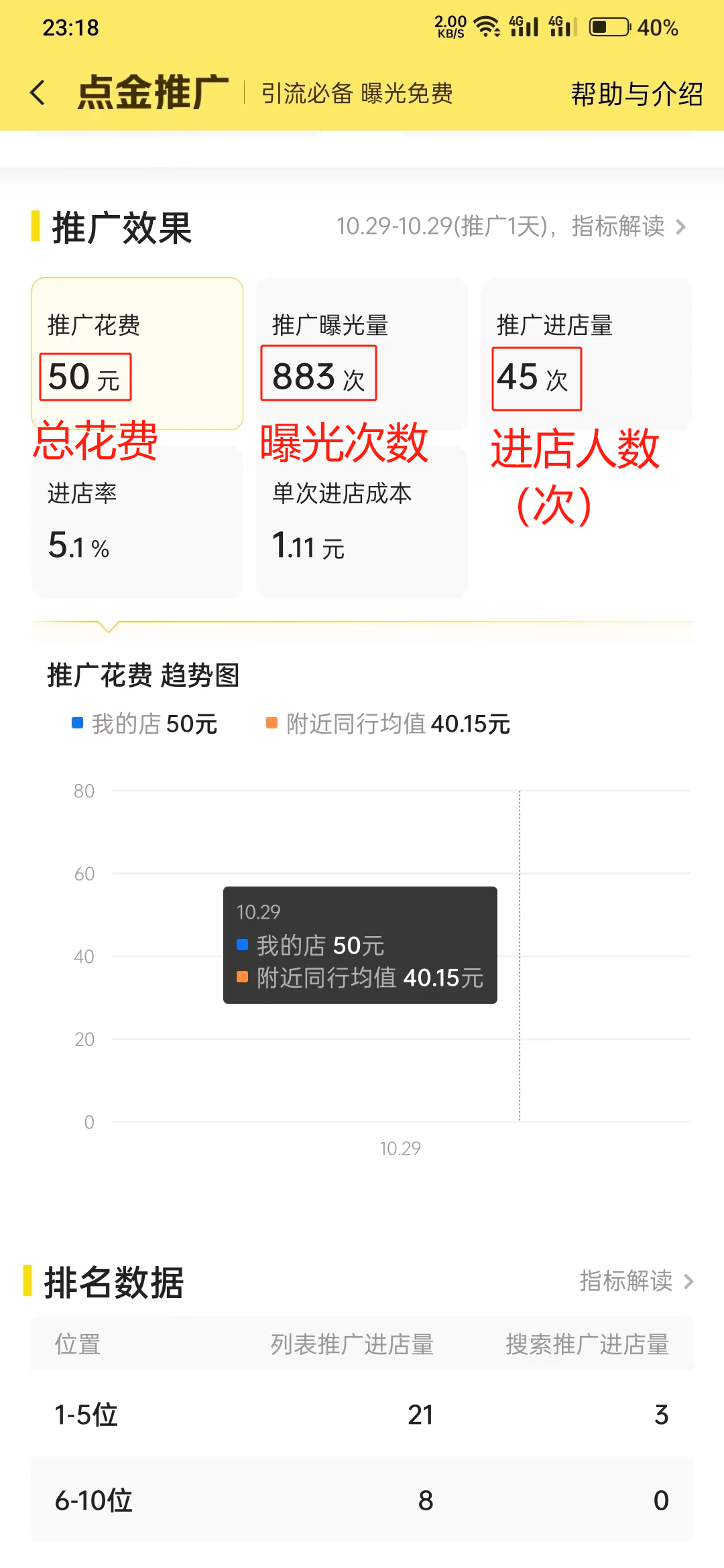This screenshot has height=1568, width=724.
Task: Tap the dotted vertical chart marker line
Action: click(x=520, y=956)
